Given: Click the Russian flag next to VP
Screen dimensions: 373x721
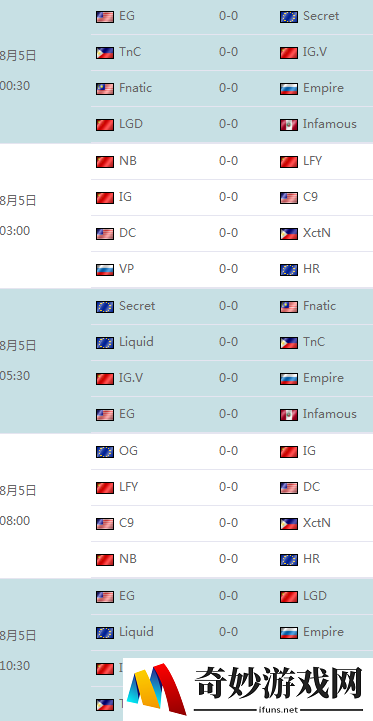Looking at the screenshot, I should coord(105,269).
